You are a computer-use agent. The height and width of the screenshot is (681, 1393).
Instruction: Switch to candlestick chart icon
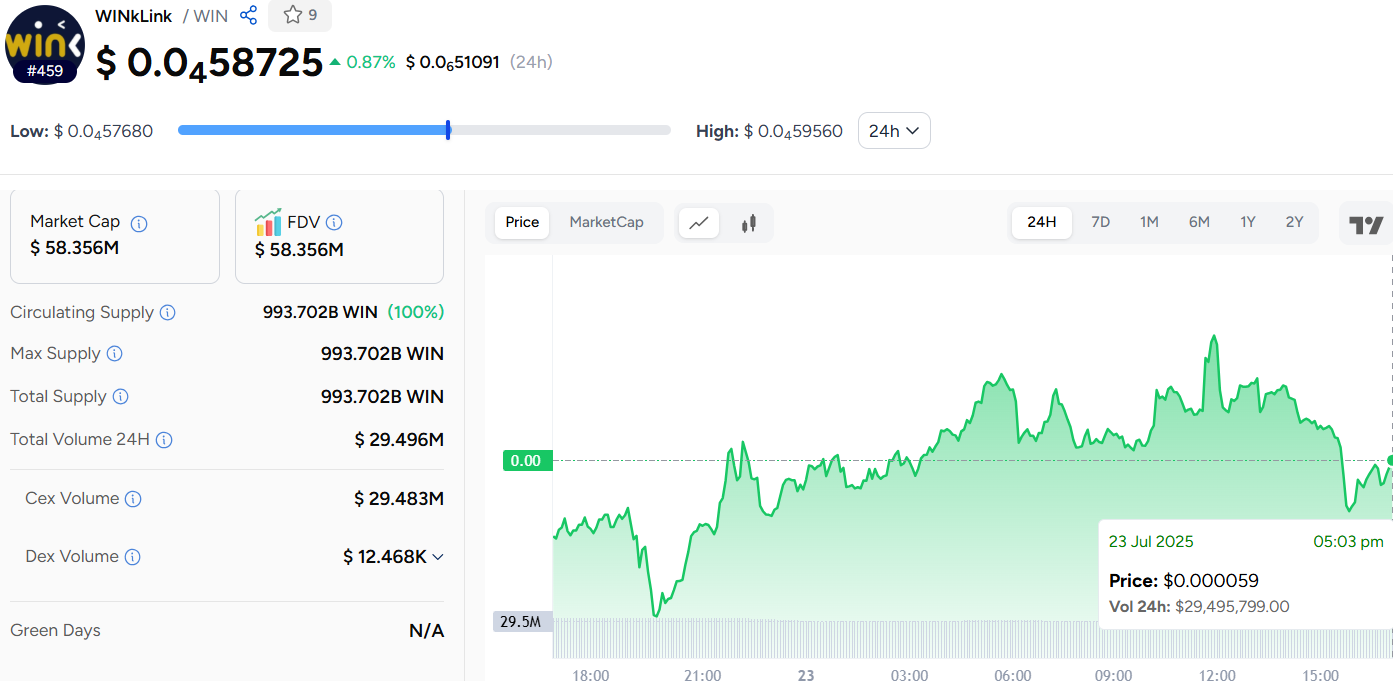pyautogui.click(x=748, y=223)
